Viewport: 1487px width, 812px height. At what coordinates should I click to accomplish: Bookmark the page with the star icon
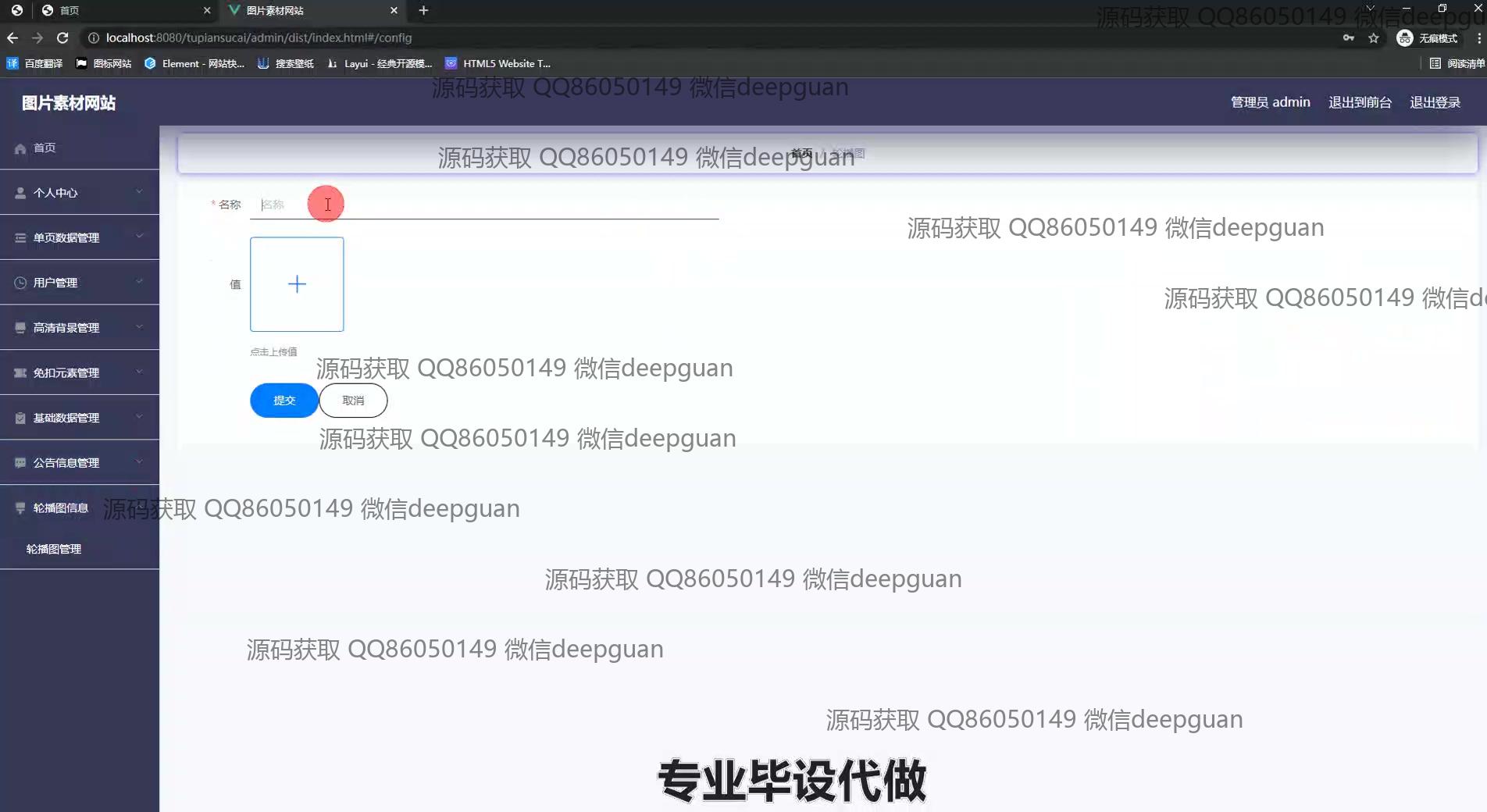[x=1374, y=37]
